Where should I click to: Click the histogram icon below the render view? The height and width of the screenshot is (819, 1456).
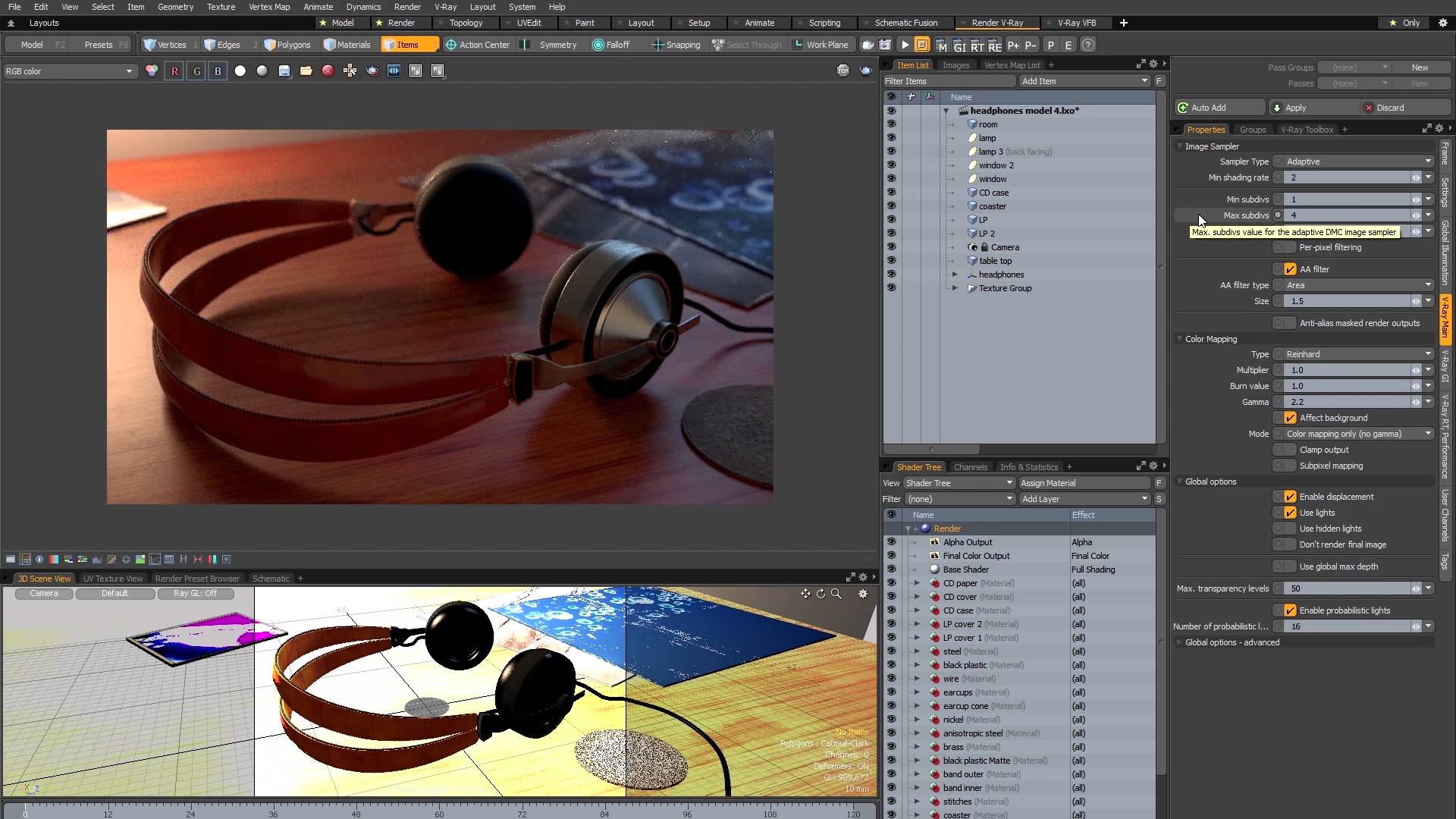pyautogui.click(x=97, y=560)
